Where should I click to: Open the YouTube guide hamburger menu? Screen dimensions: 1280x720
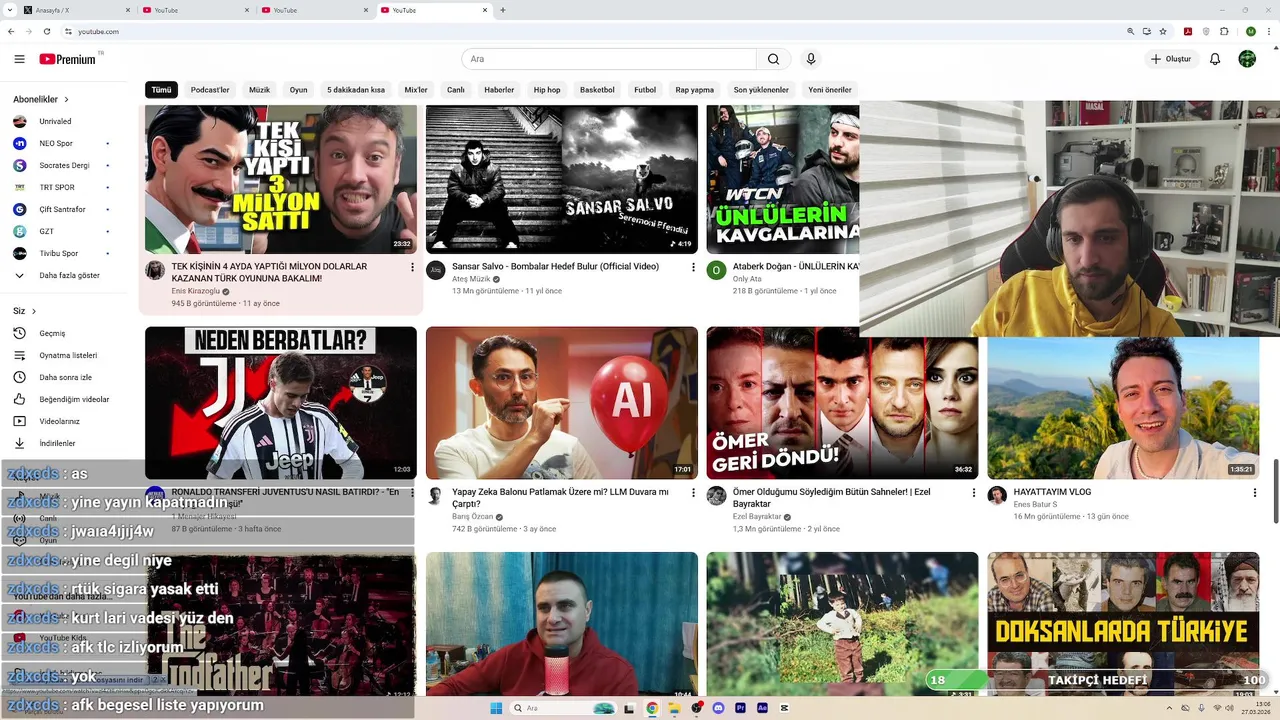tap(19, 59)
